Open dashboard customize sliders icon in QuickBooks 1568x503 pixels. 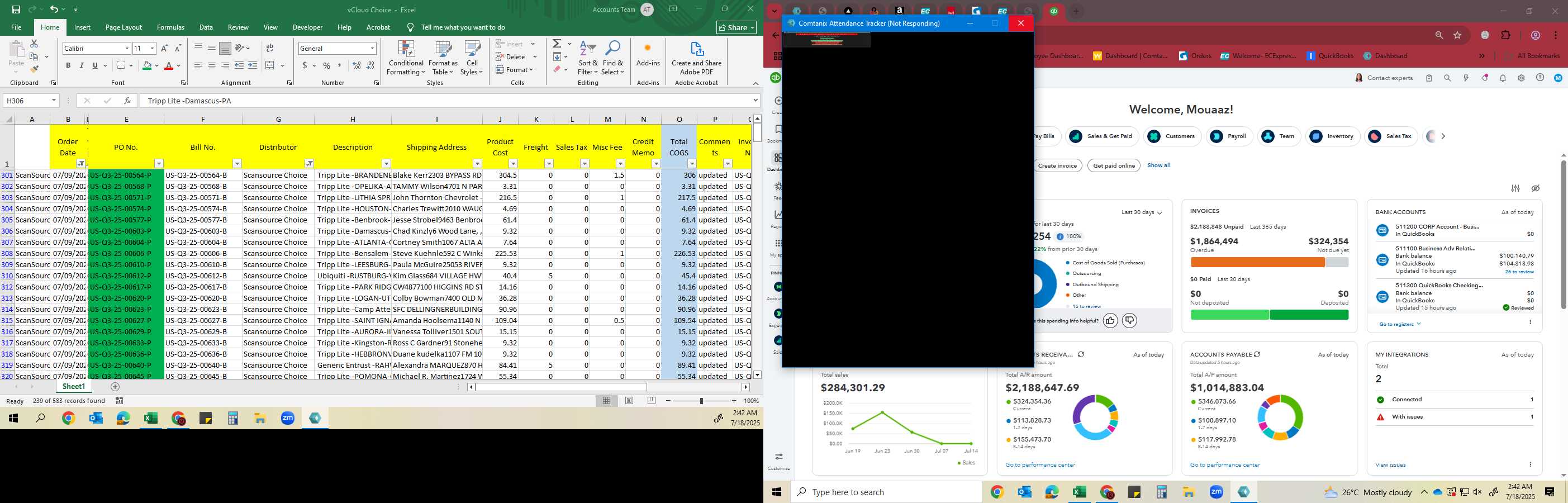click(x=1515, y=189)
